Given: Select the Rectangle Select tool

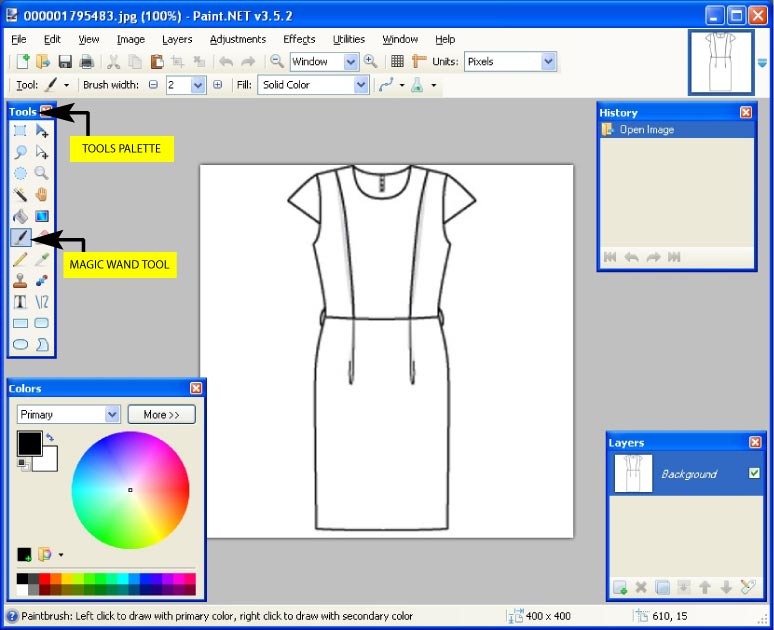Looking at the screenshot, I should pos(20,131).
